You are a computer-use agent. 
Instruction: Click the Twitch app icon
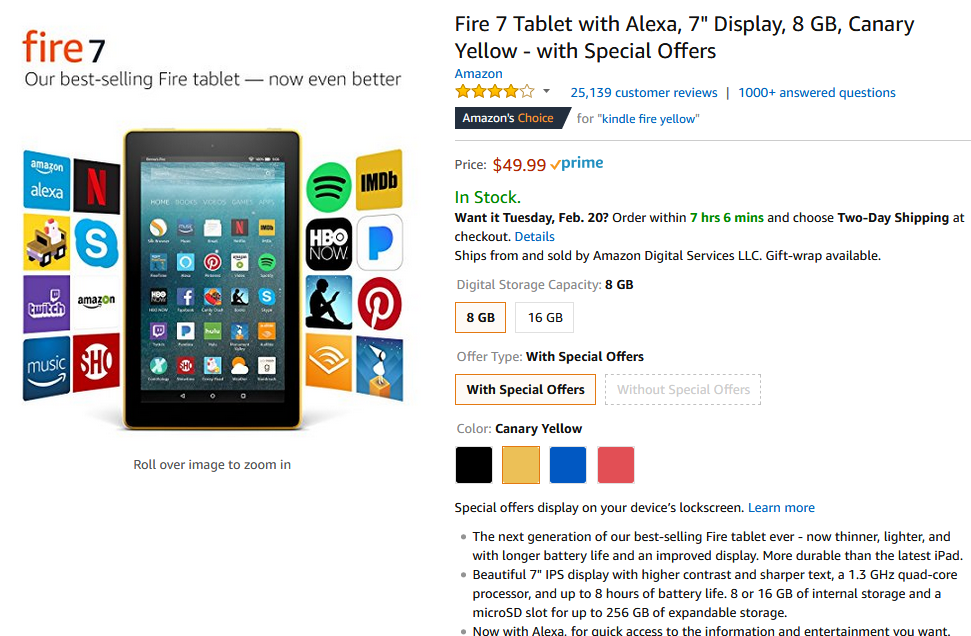[46, 302]
